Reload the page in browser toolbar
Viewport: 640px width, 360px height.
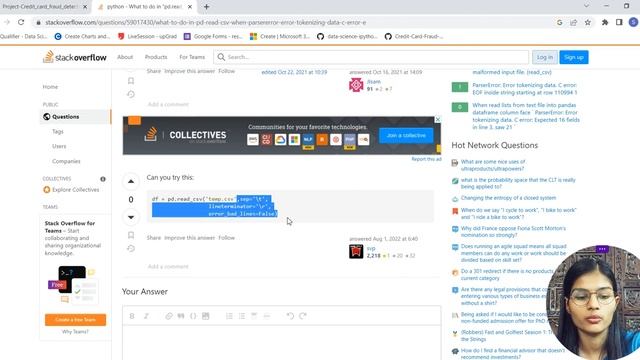tap(21, 22)
